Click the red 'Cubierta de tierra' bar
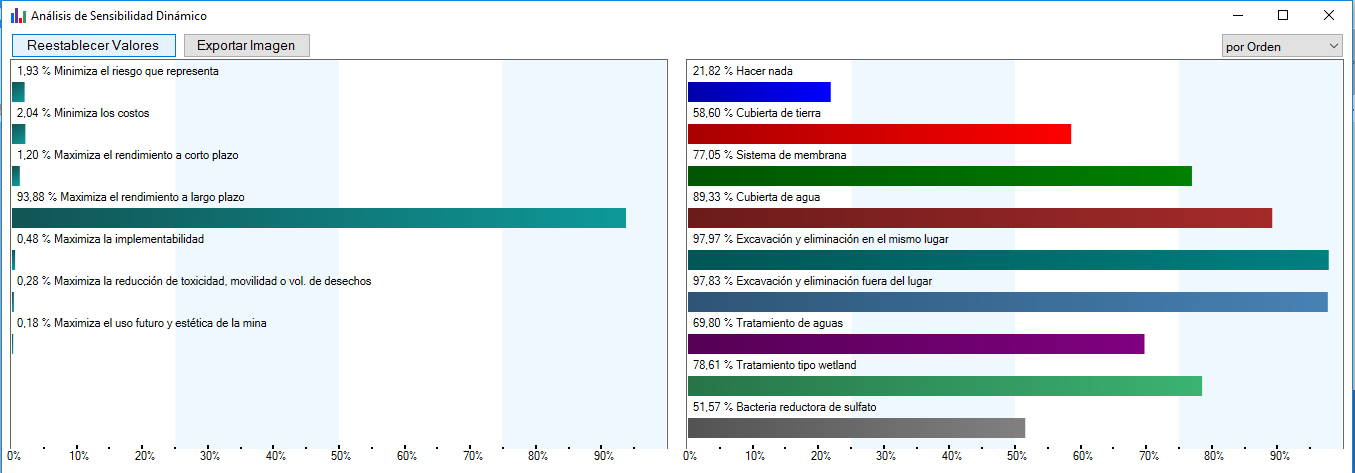The width and height of the screenshot is (1355, 473). tap(879, 134)
